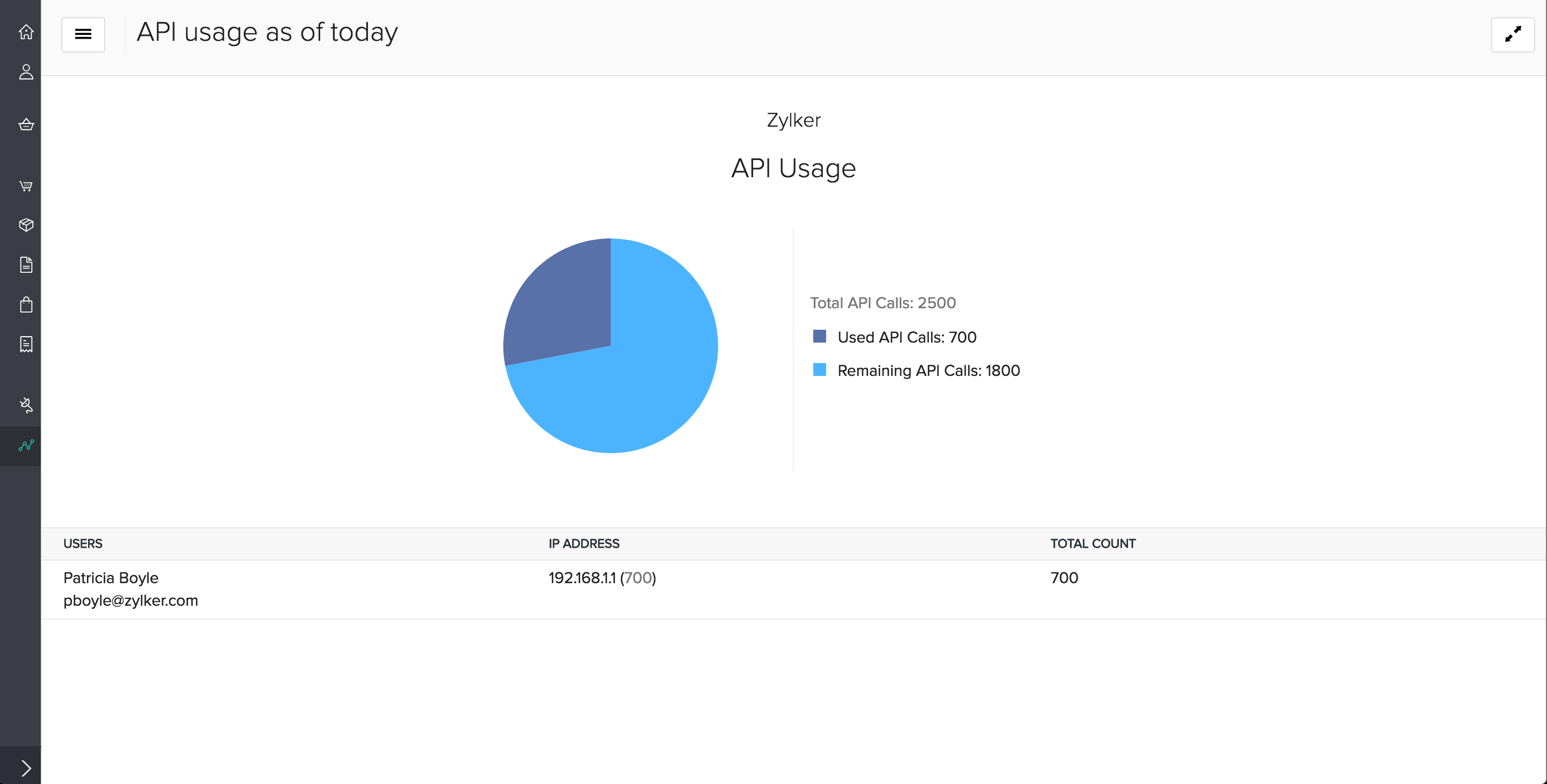Open the Items module icon

click(26, 125)
